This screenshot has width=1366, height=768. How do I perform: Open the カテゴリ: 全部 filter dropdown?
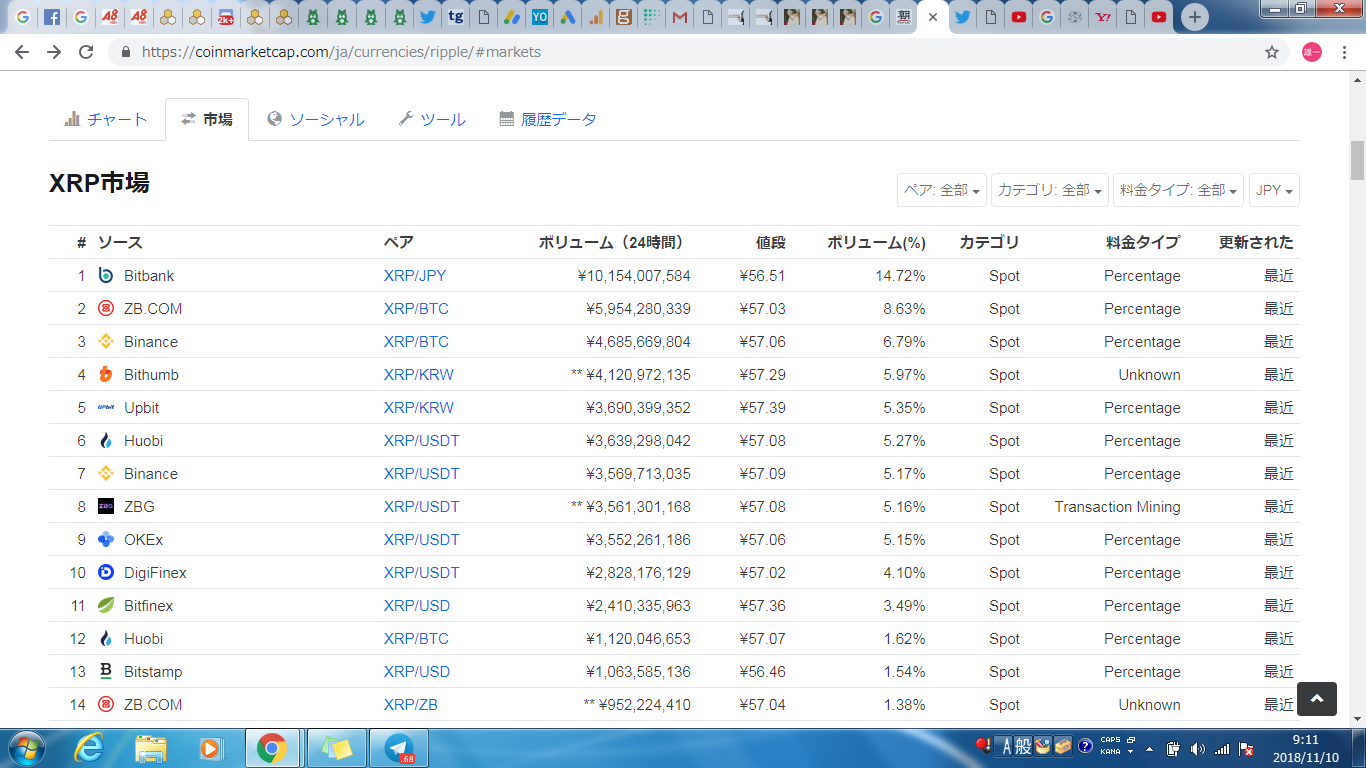click(x=1050, y=190)
